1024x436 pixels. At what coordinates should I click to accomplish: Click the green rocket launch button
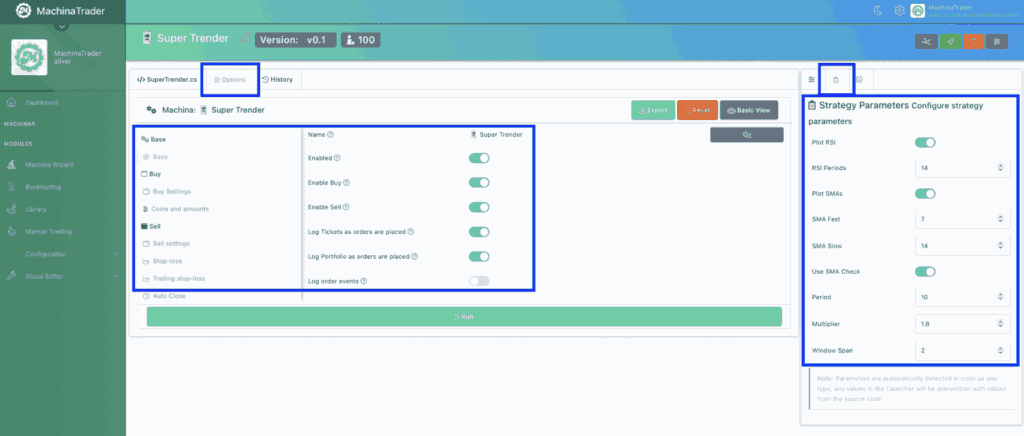point(950,41)
